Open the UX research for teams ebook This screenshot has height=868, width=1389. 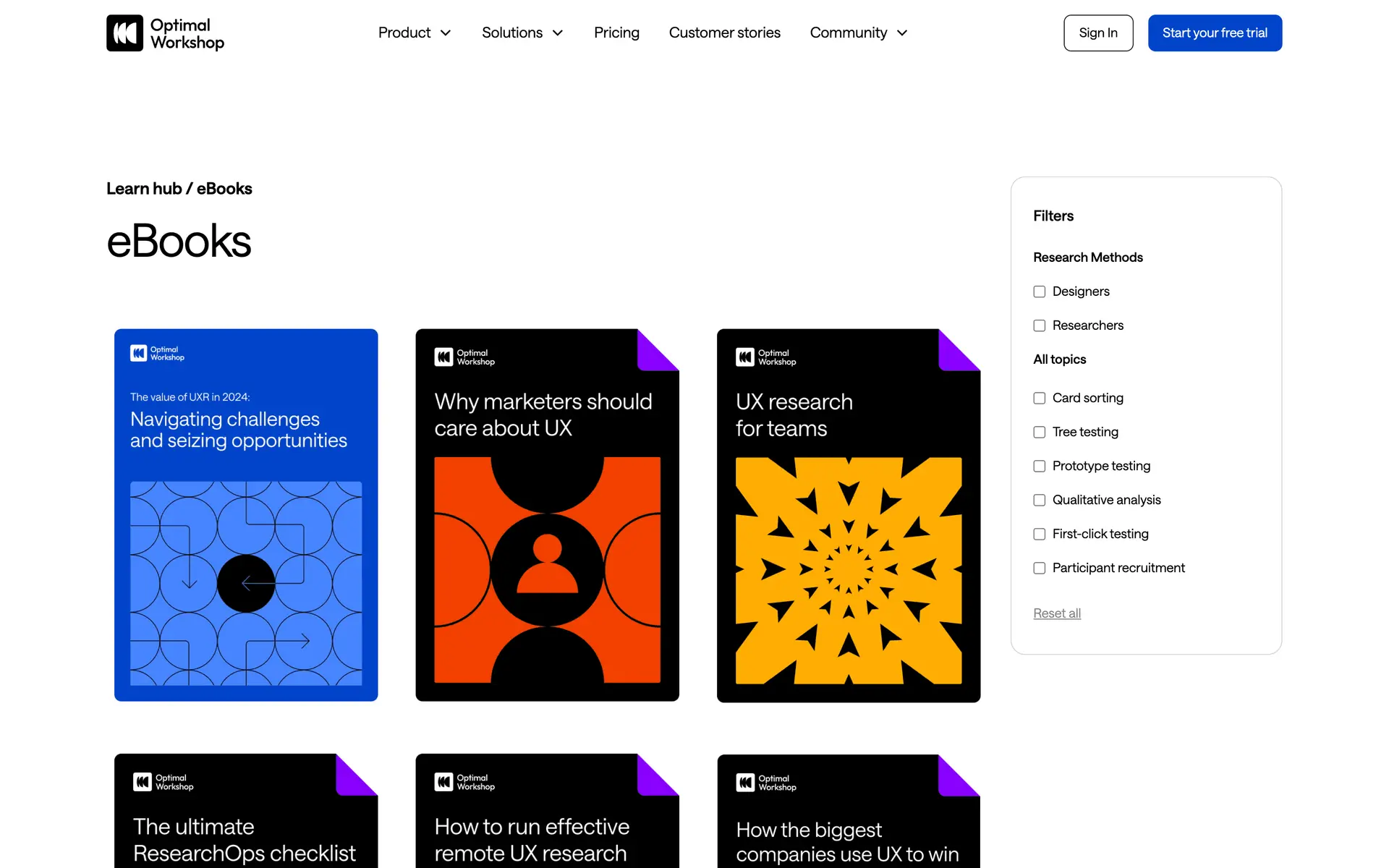pos(848,515)
